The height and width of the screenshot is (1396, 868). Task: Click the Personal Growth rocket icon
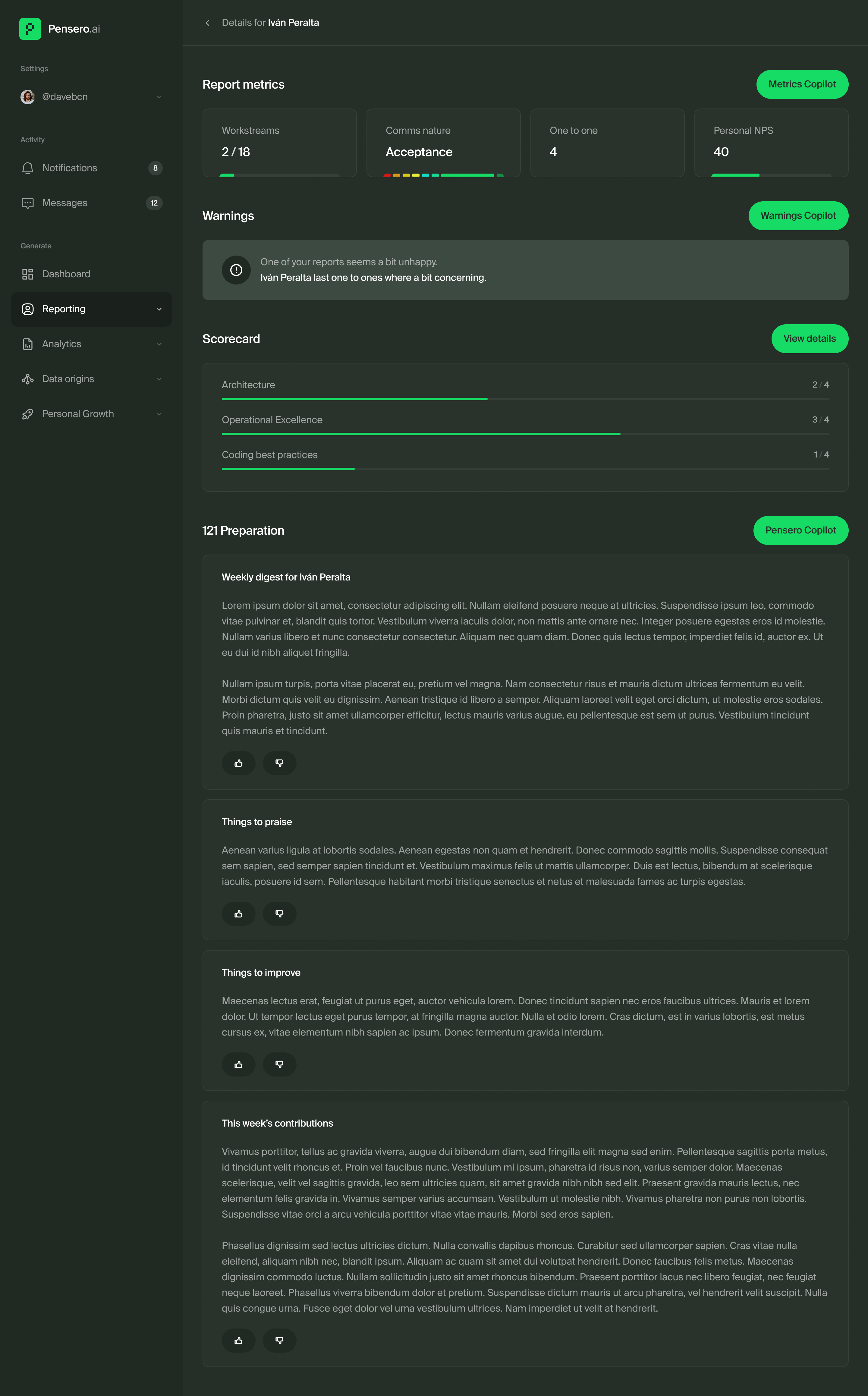pyautogui.click(x=27, y=414)
